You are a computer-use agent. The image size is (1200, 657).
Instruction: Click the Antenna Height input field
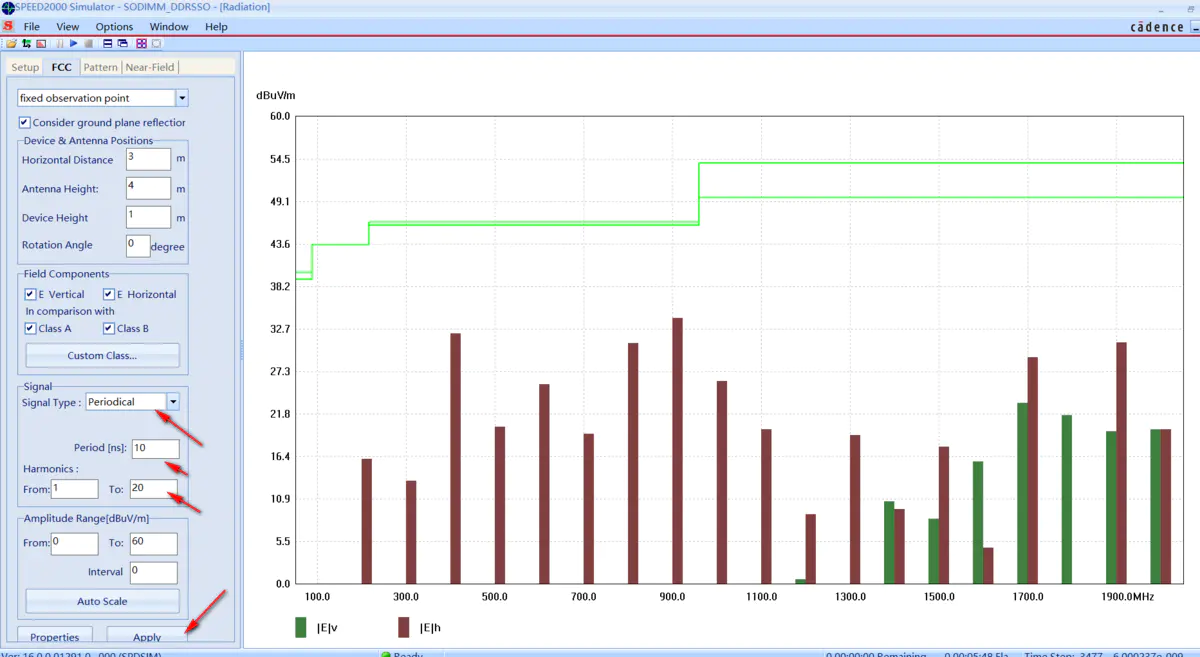pos(148,188)
